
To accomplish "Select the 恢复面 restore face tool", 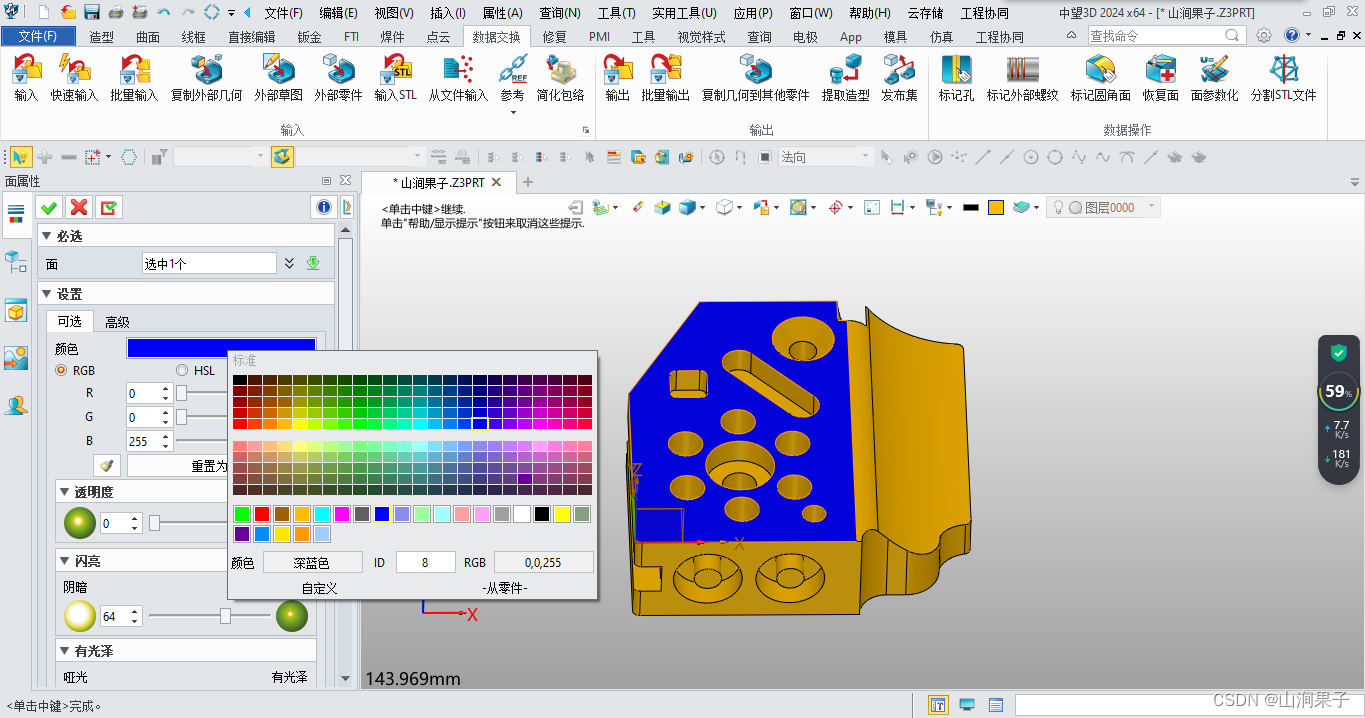I will tap(1160, 80).
